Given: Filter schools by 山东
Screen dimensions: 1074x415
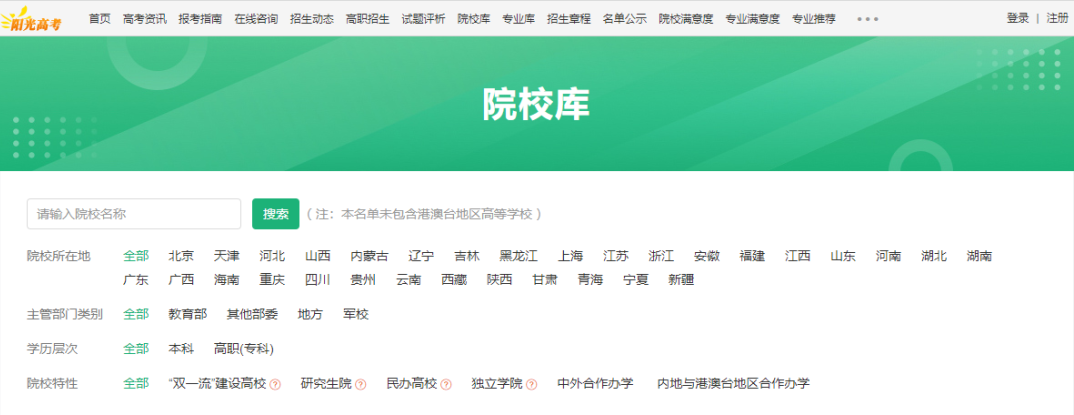Looking at the screenshot, I should 843,256.
